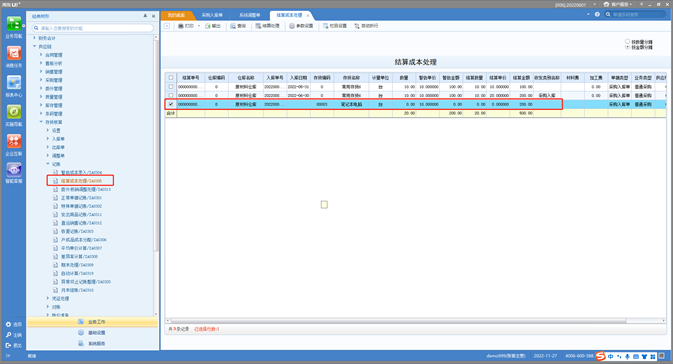Check the first row dated 2022-06-01

(x=171, y=87)
